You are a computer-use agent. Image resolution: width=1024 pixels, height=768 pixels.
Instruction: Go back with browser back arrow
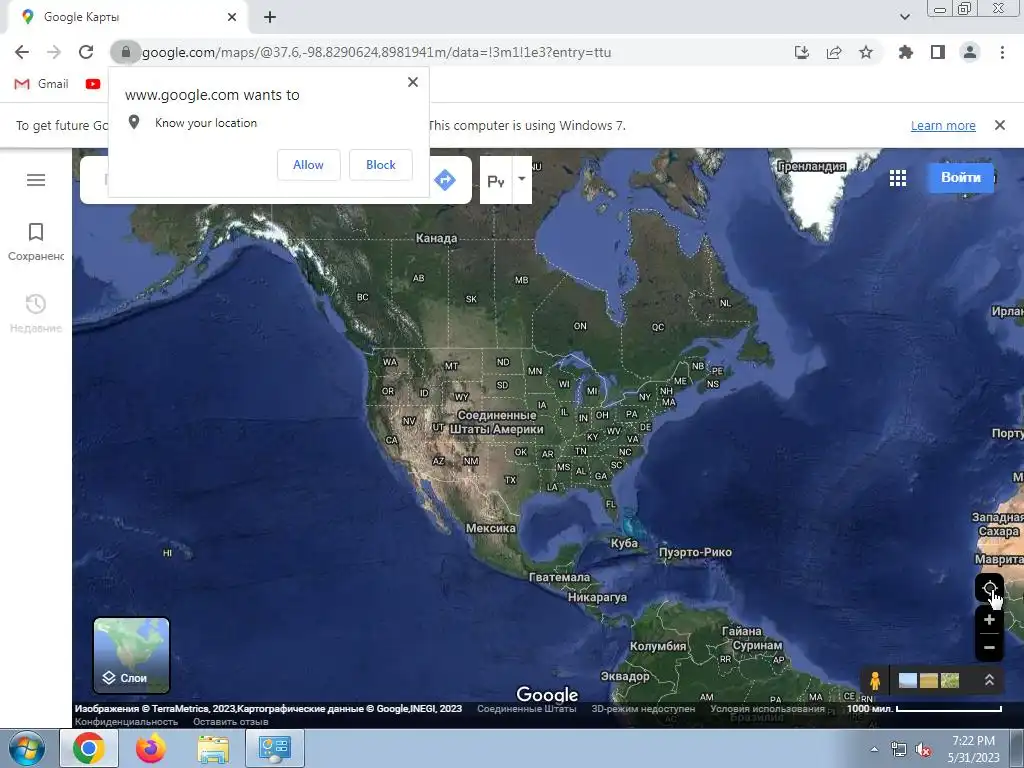pos(22,52)
